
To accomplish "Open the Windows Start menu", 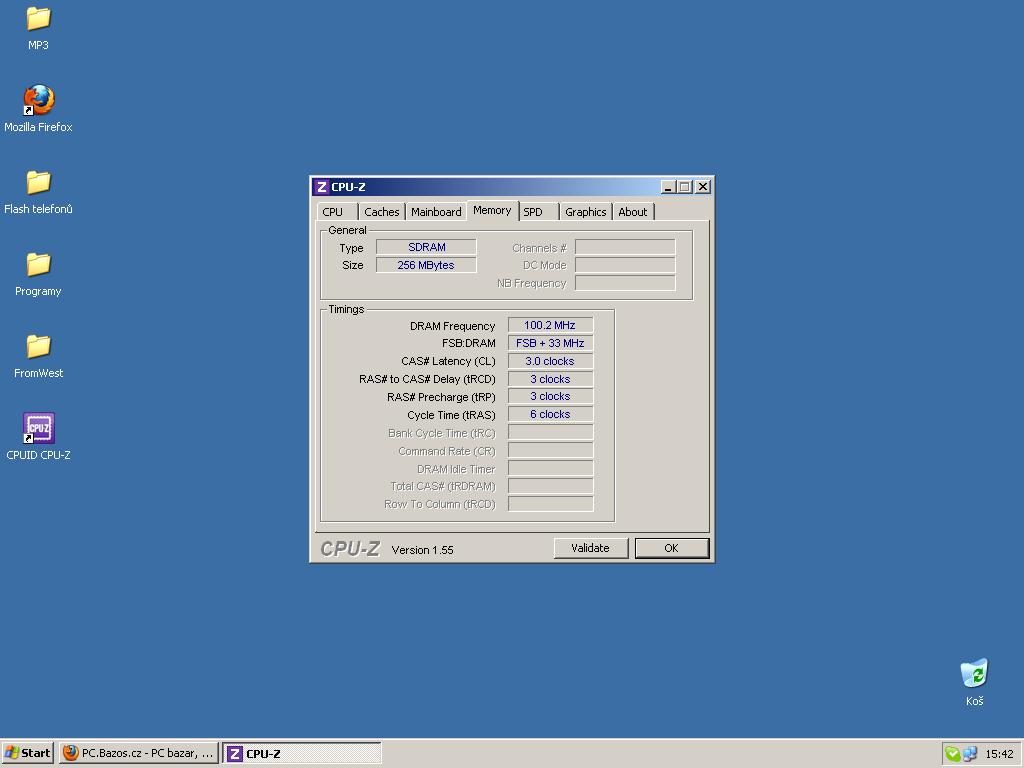I will [x=27, y=753].
